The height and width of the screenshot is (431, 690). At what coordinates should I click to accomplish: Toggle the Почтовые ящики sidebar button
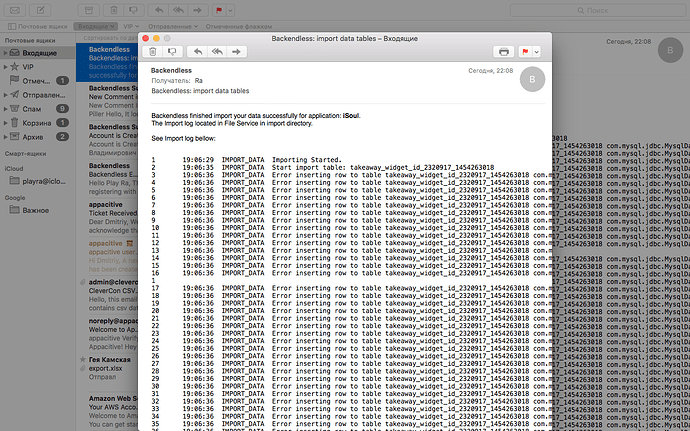click(37, 26)
